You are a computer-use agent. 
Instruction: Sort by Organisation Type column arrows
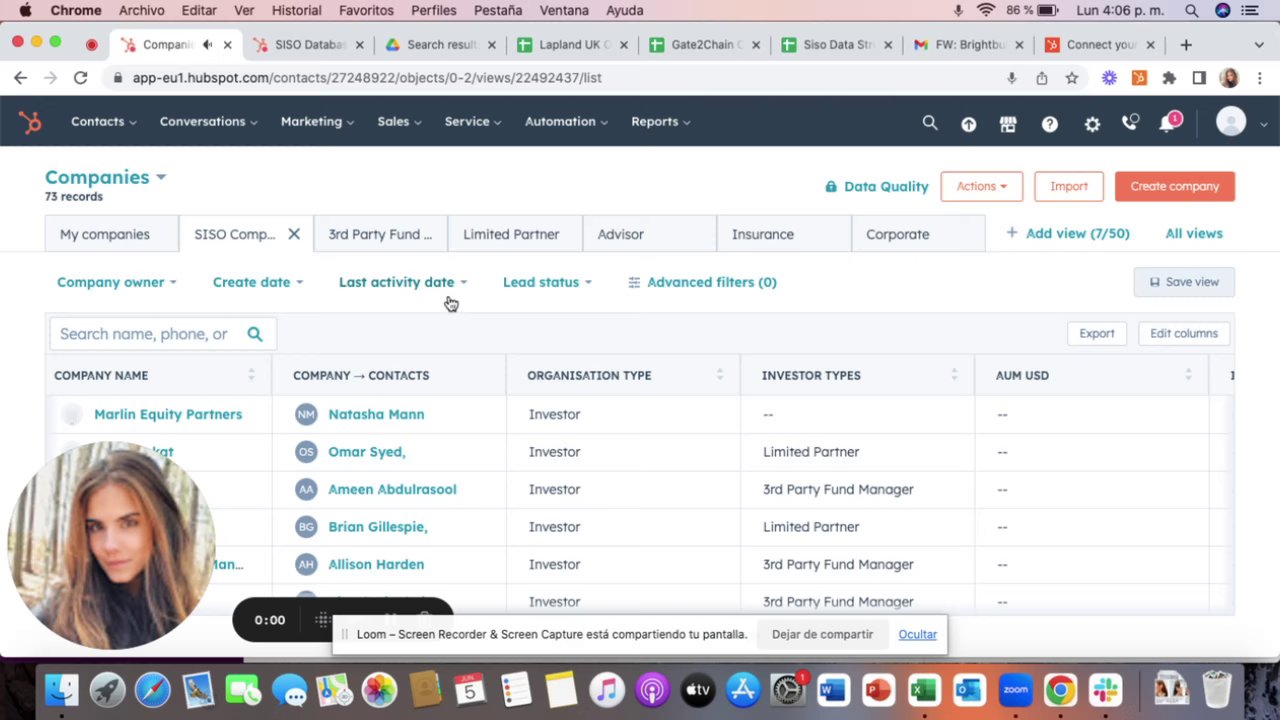(x=720, y=375)
